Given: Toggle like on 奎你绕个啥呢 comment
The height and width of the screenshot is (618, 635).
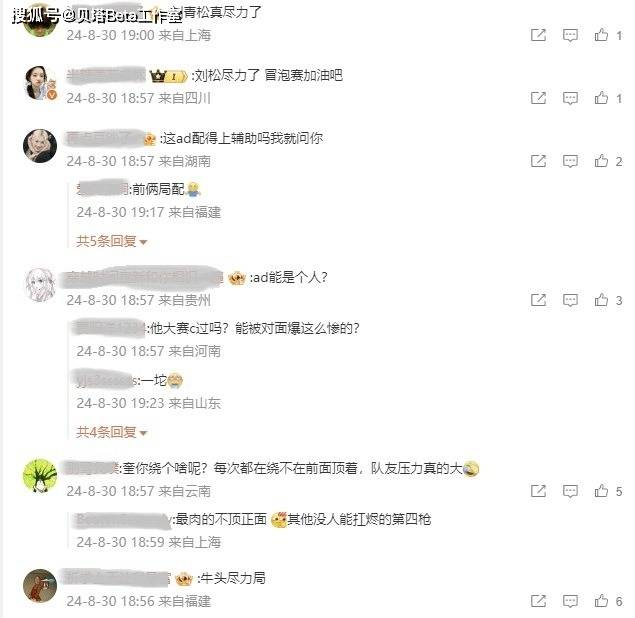Looking at the screenshot, I should 601,491.
